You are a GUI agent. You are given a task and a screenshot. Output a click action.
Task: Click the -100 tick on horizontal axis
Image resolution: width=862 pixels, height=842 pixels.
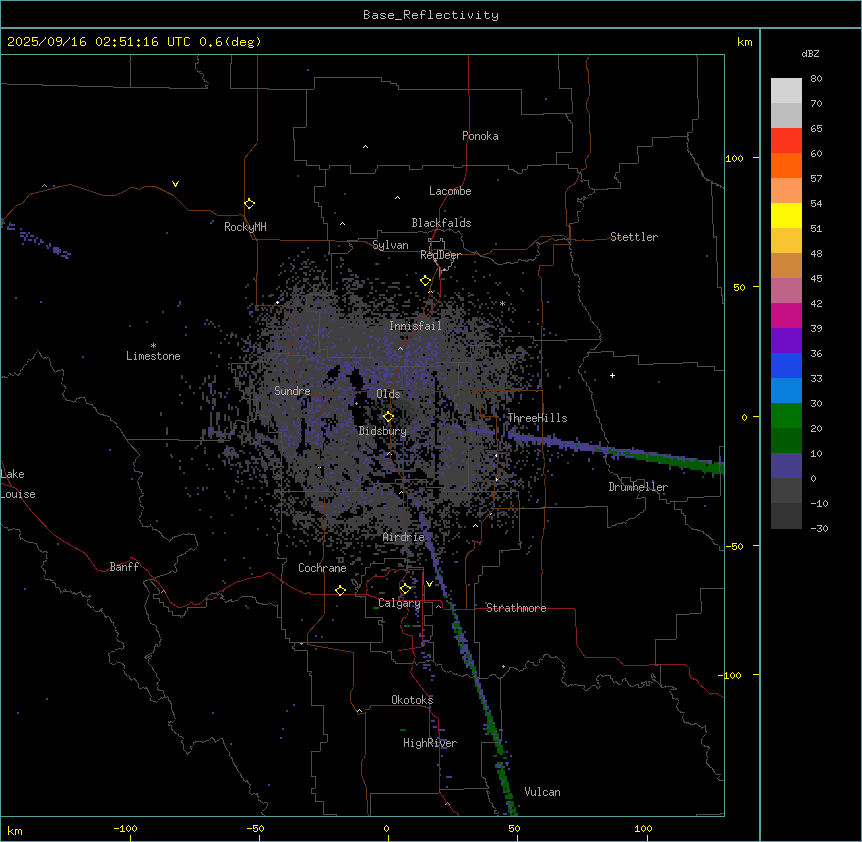coord(126,828)
